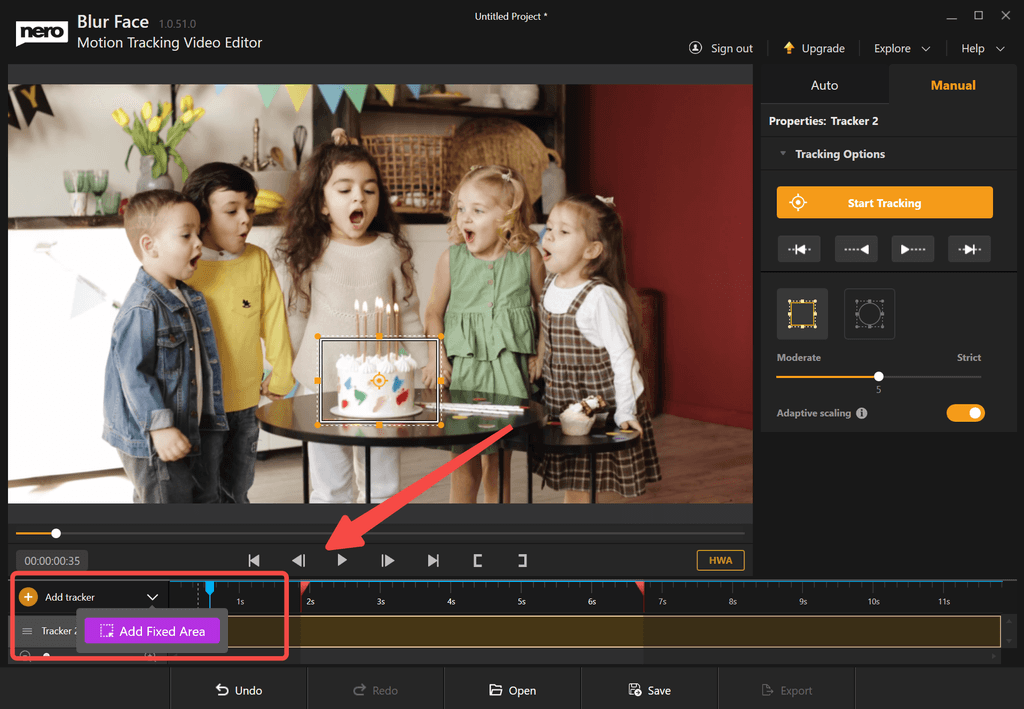Choose Add Fixed Area from the menu

click(152, 631)
